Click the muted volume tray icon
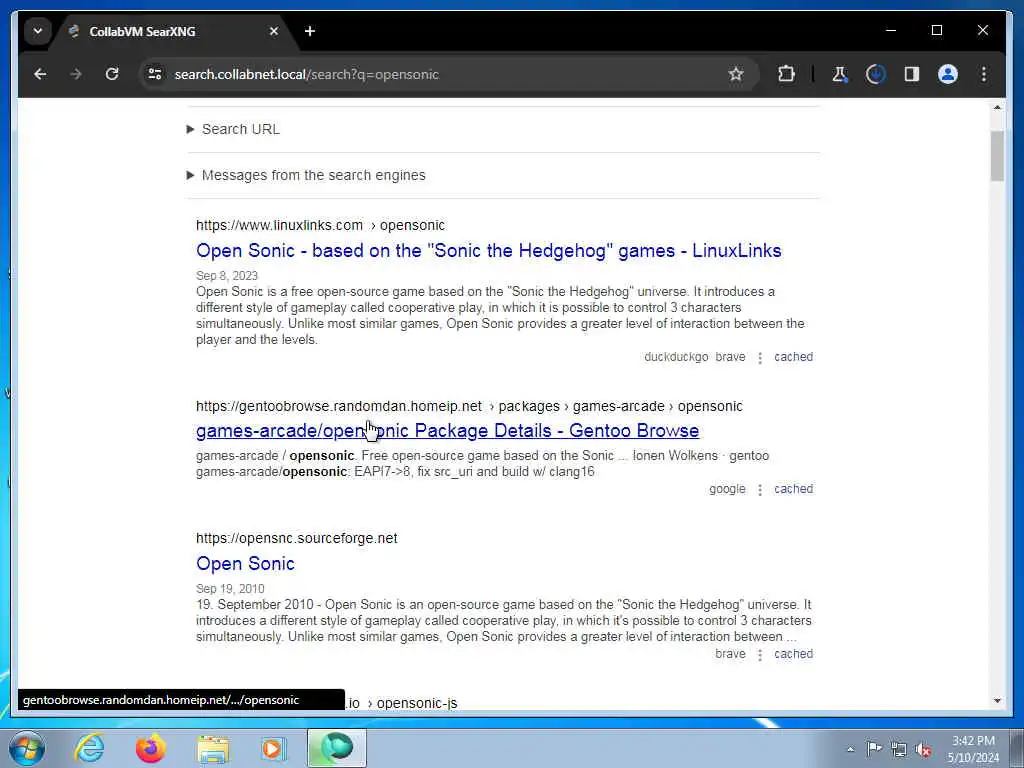1024x768 pixels. click(x=923, y=749)
